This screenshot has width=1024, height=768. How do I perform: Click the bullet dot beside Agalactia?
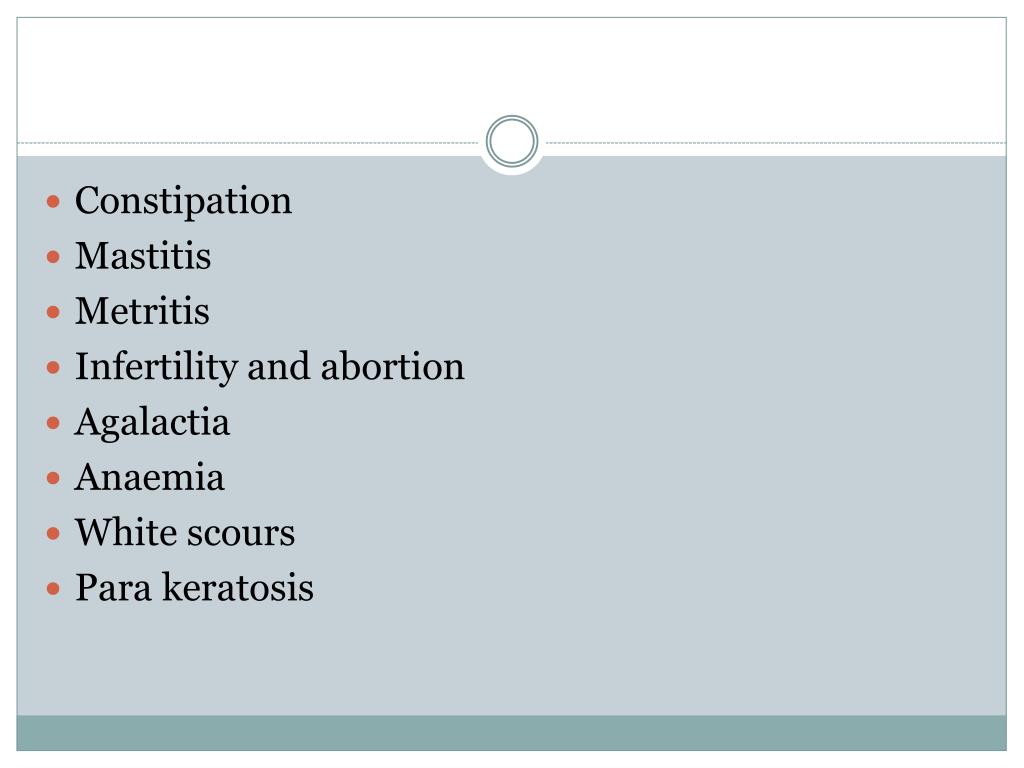54,423
